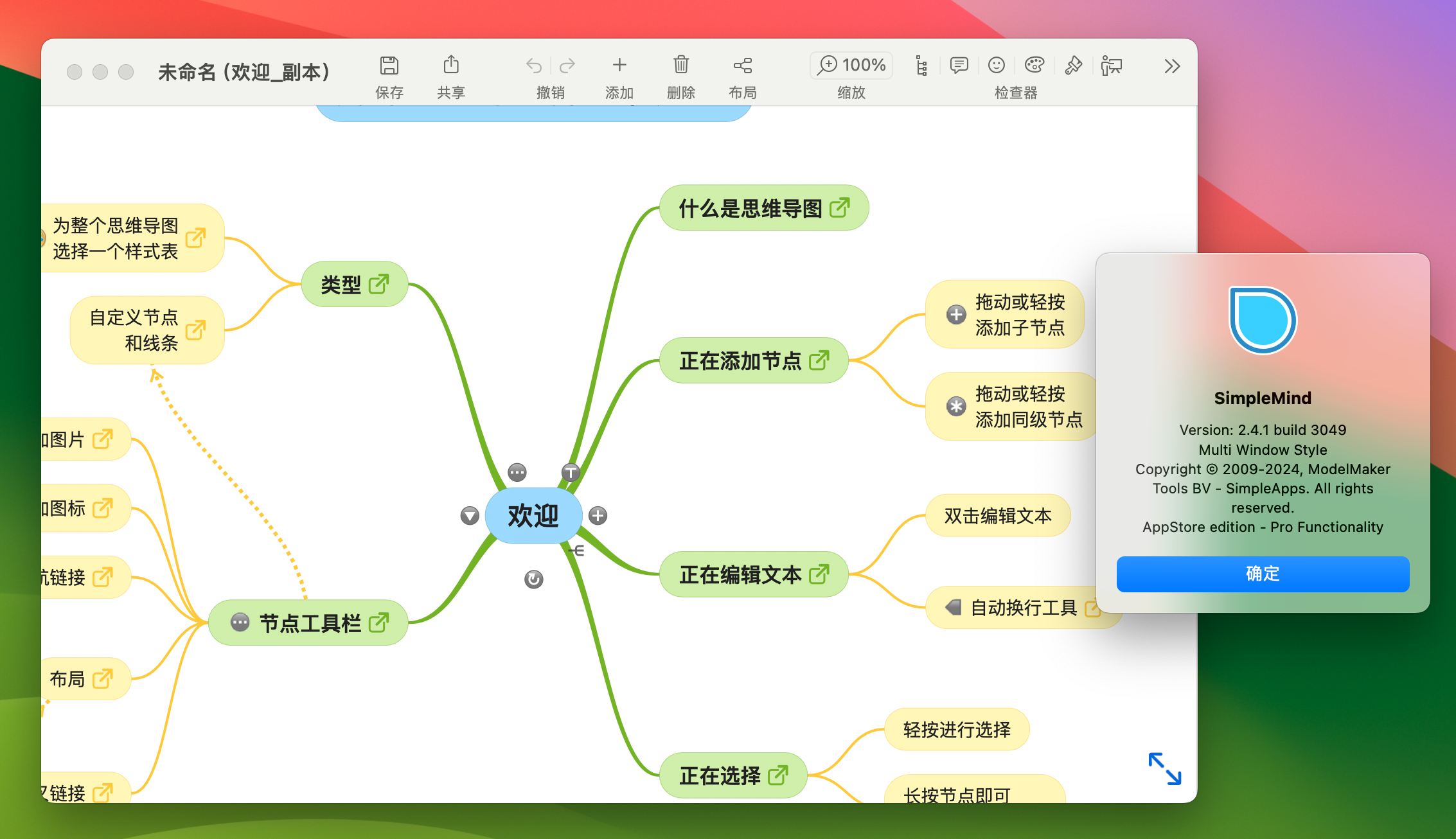Click the rotate handle below 欢迎
The image size is (1456, 839).
[x=533, y=579]
